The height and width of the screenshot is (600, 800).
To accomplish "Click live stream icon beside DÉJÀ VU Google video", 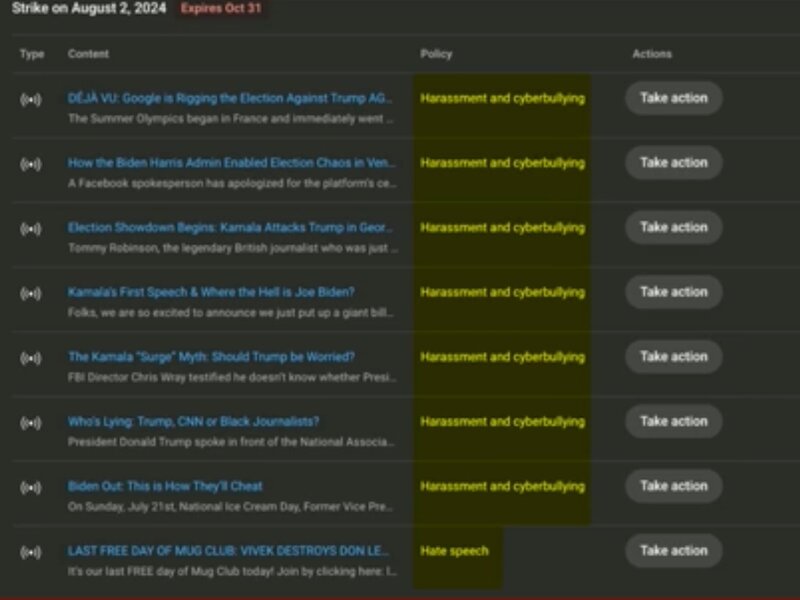I will [31, 99].
